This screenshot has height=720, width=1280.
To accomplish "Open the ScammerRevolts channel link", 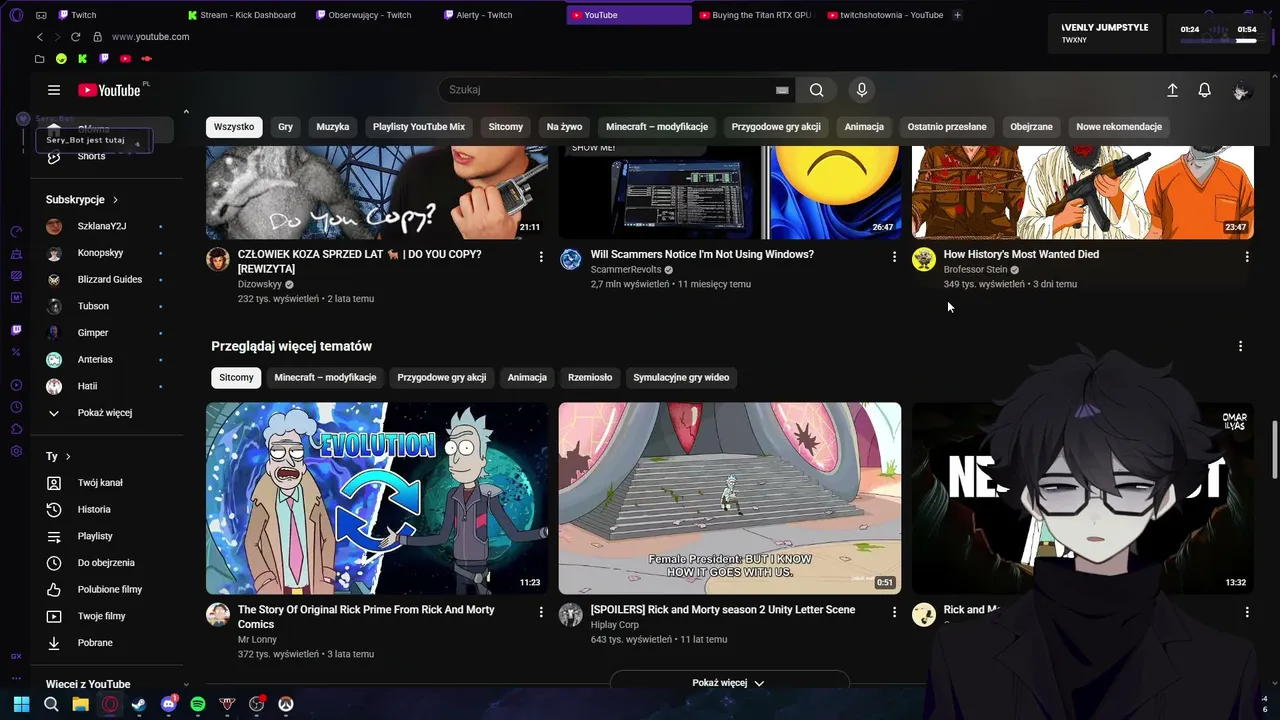I will click(x=625, y=270).
